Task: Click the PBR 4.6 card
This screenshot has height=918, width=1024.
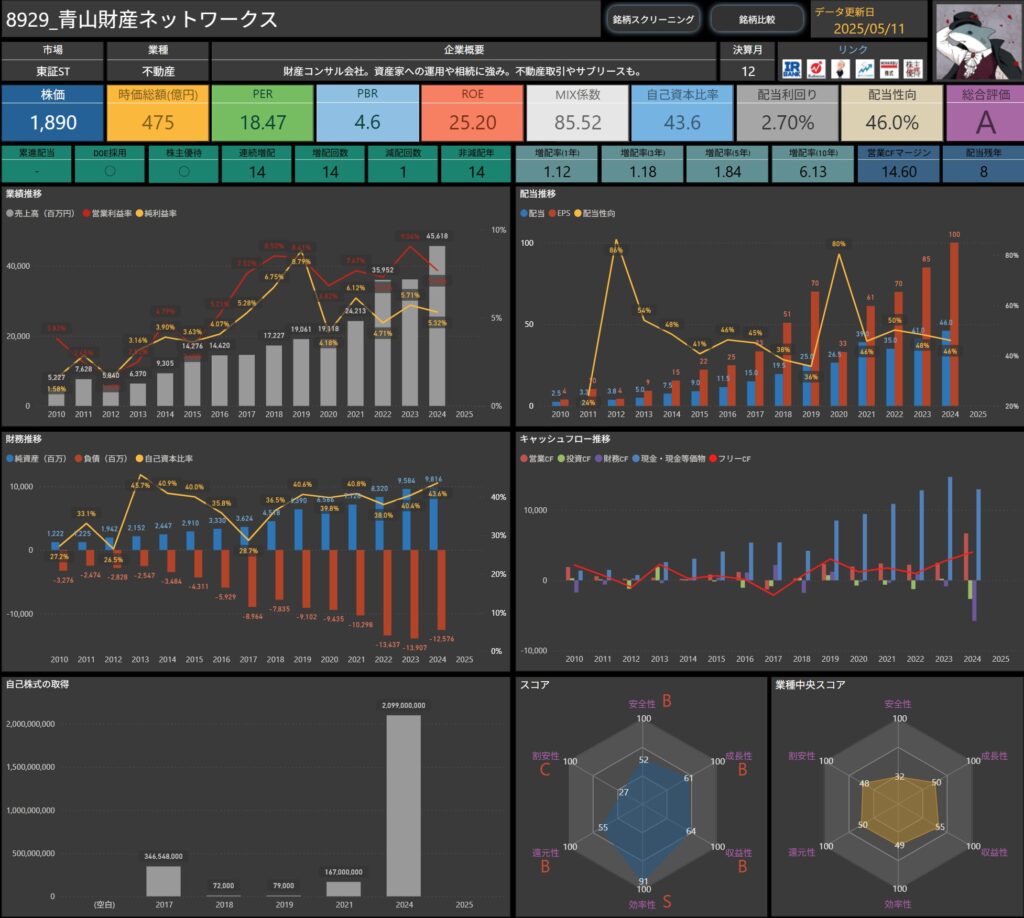Action: point(368,113)
